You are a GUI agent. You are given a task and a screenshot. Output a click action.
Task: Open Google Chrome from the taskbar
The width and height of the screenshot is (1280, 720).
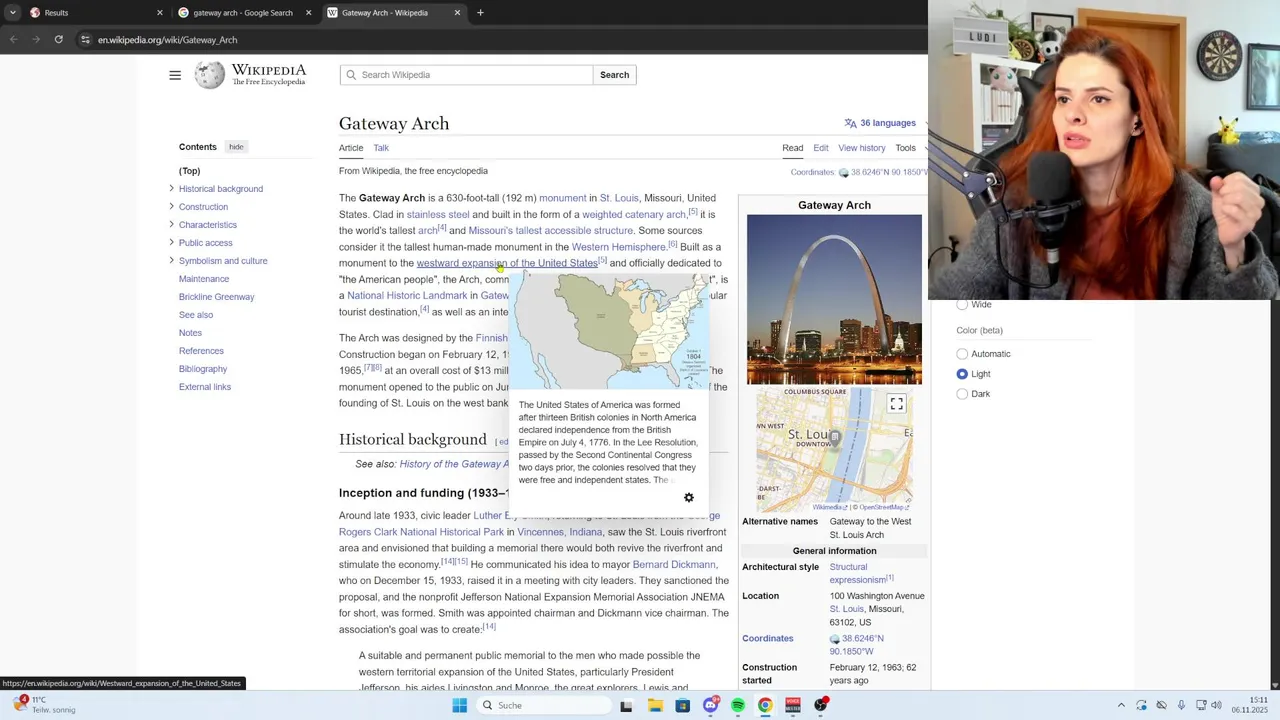click(x=765, y=705)
